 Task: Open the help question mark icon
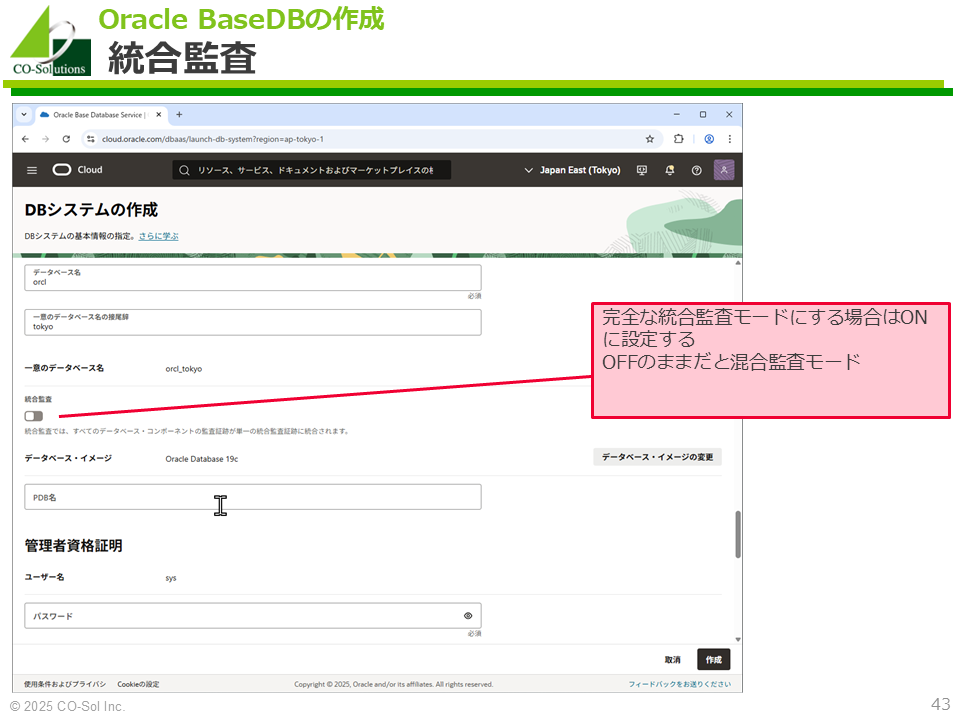[x=697, y=170]
